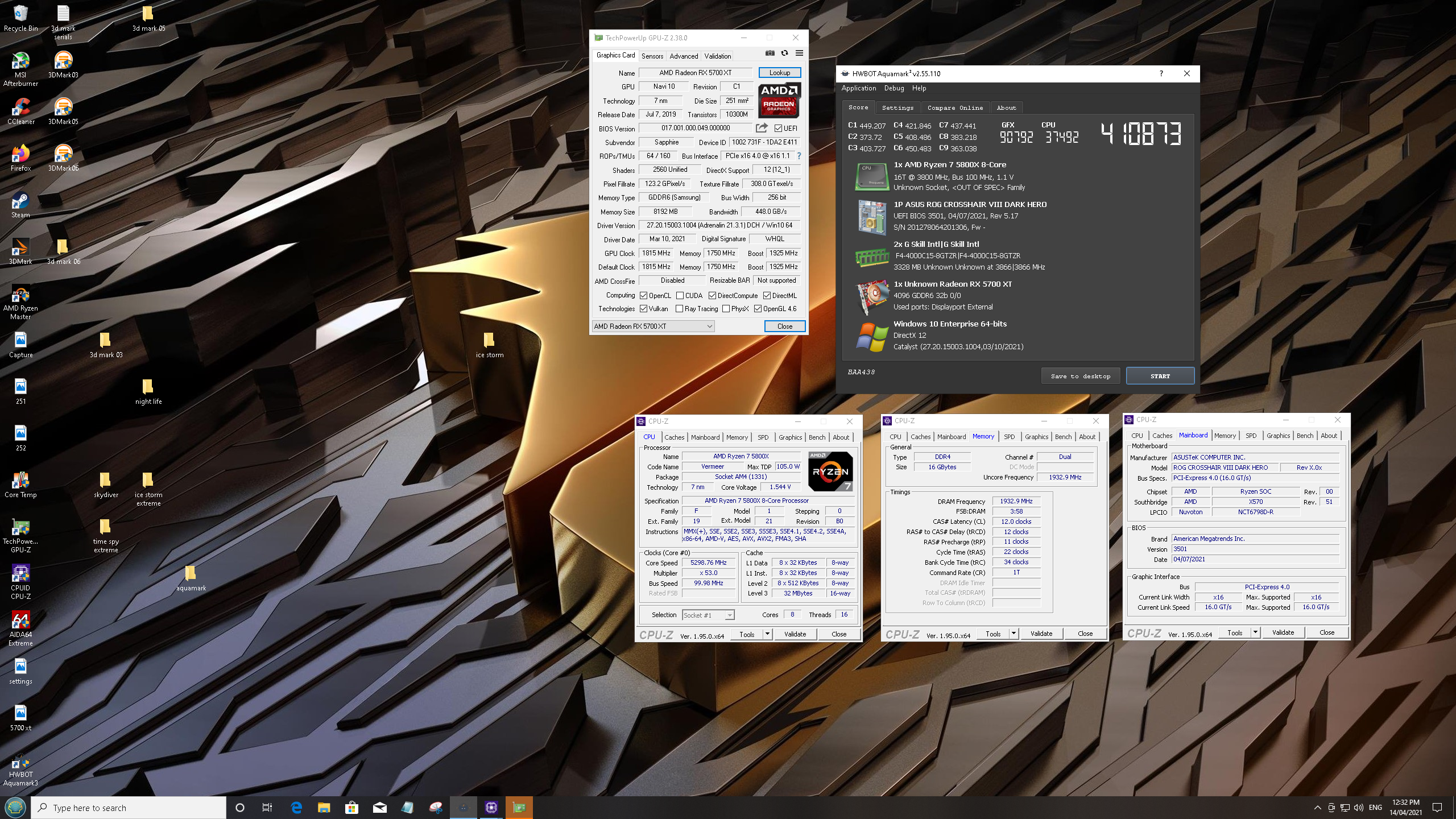Toggle the DirectML checkbox
Viewport: 1456px width, 819px height.
click(x=767, y=296)
